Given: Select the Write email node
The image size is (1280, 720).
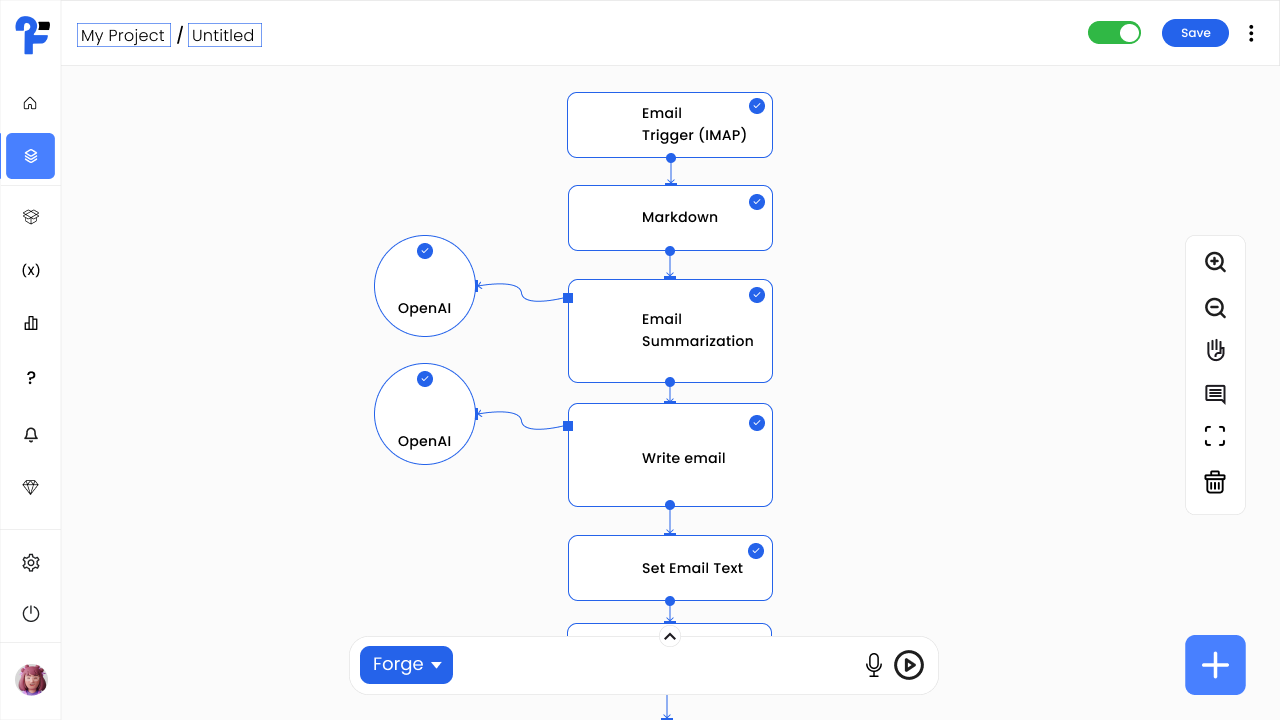Looking at the screenshot, I should click(670, 455).
